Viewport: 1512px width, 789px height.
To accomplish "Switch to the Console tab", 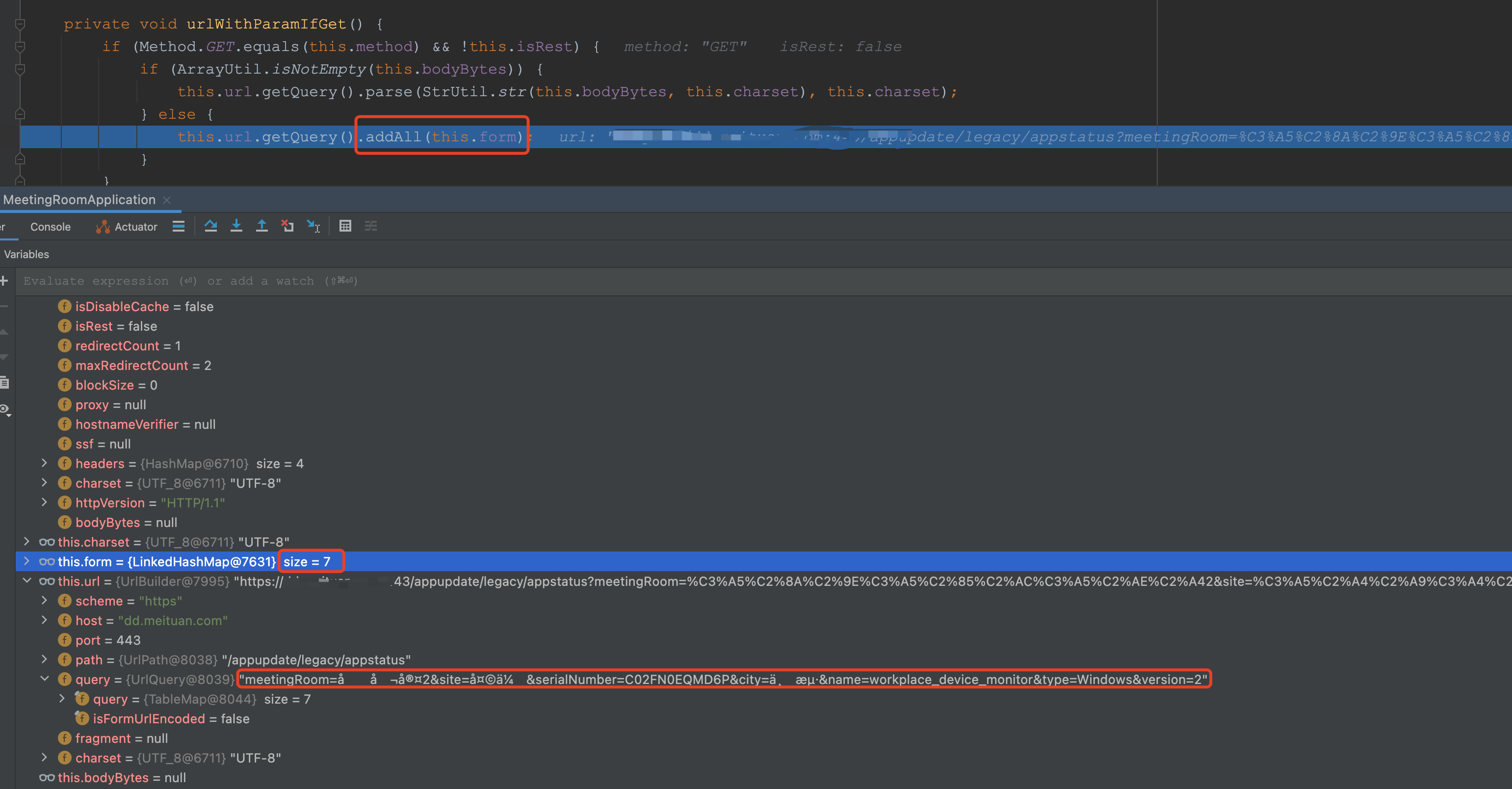I will [x=50, y=227].
